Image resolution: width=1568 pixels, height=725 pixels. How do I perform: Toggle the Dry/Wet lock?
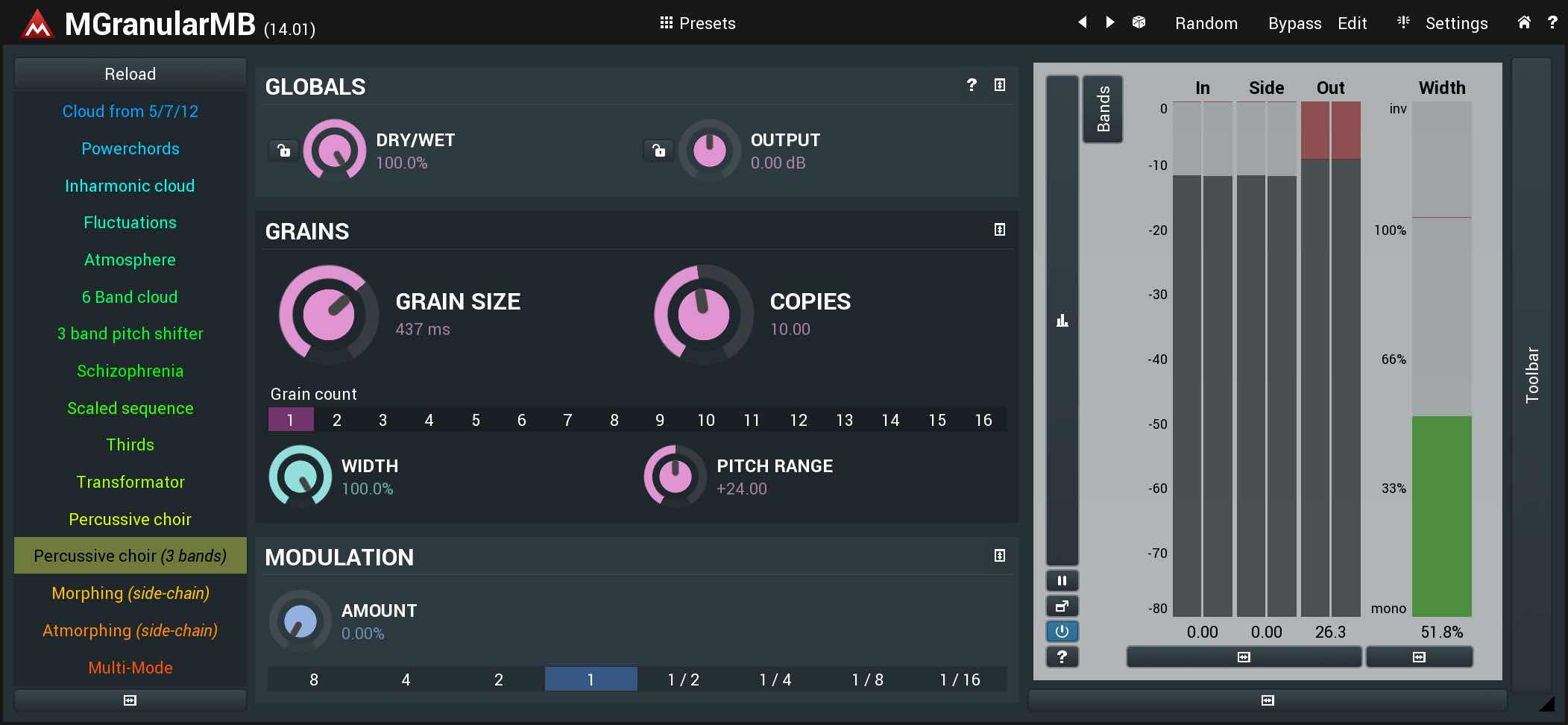[284, 151]
